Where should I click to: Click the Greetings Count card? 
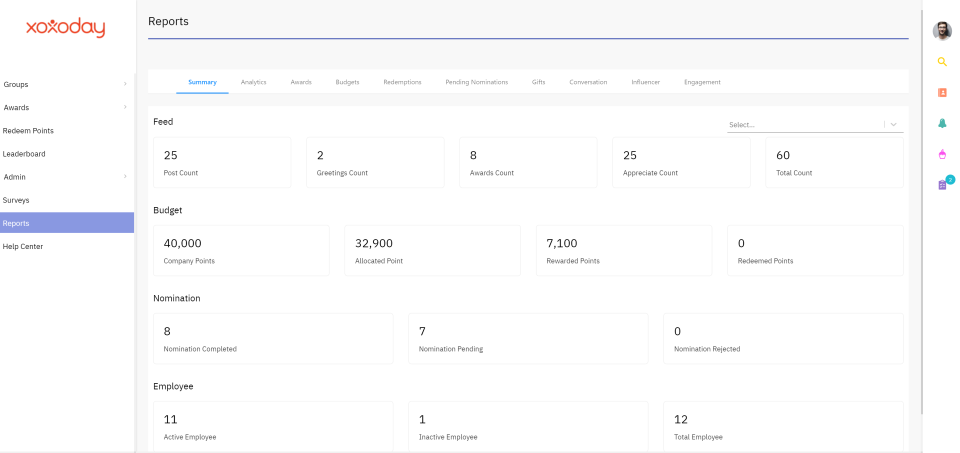coord(375,162)
